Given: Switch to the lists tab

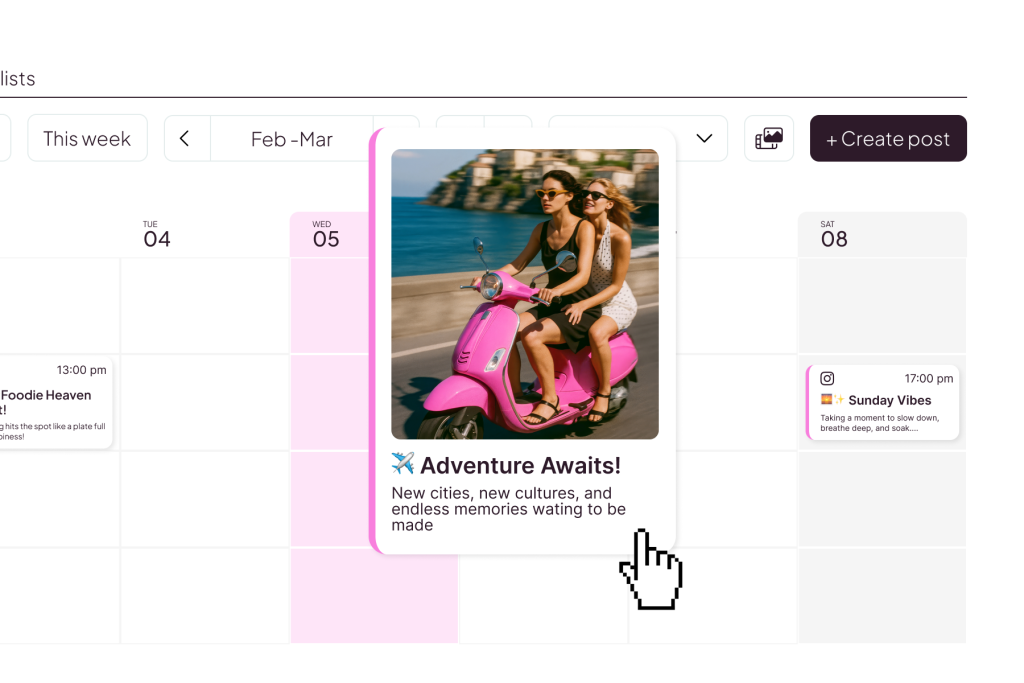Looking at the screenshot, I should [18, 79].
